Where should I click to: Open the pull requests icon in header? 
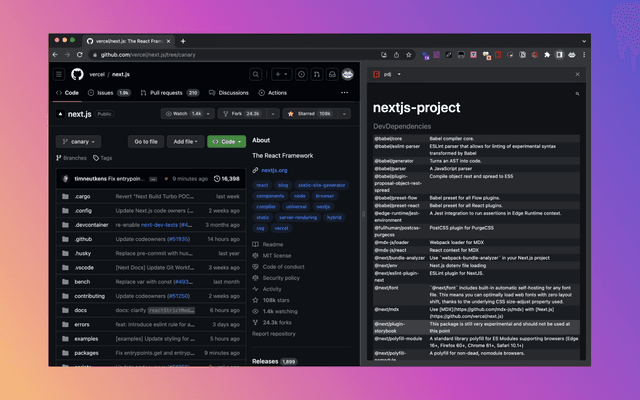pyautogui.click(x=317, y=74)
